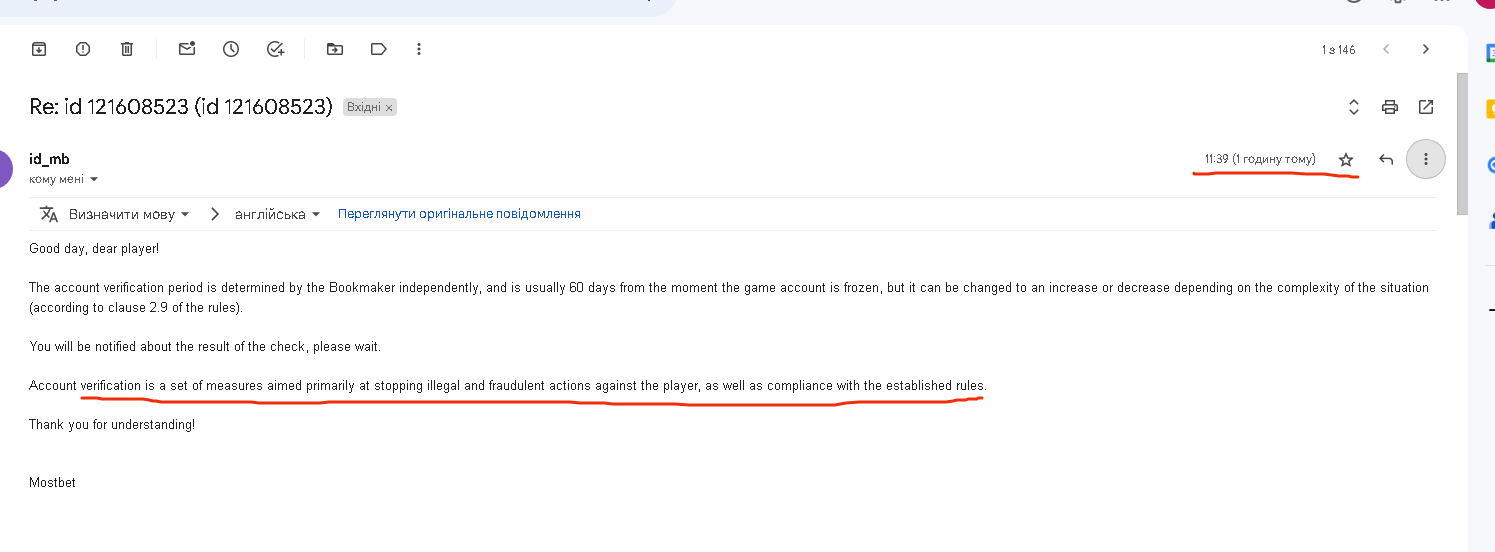Open the Move to folder icon
Image resolution: width=1495 pixels, height=552 pixels.
click(335, 49)
